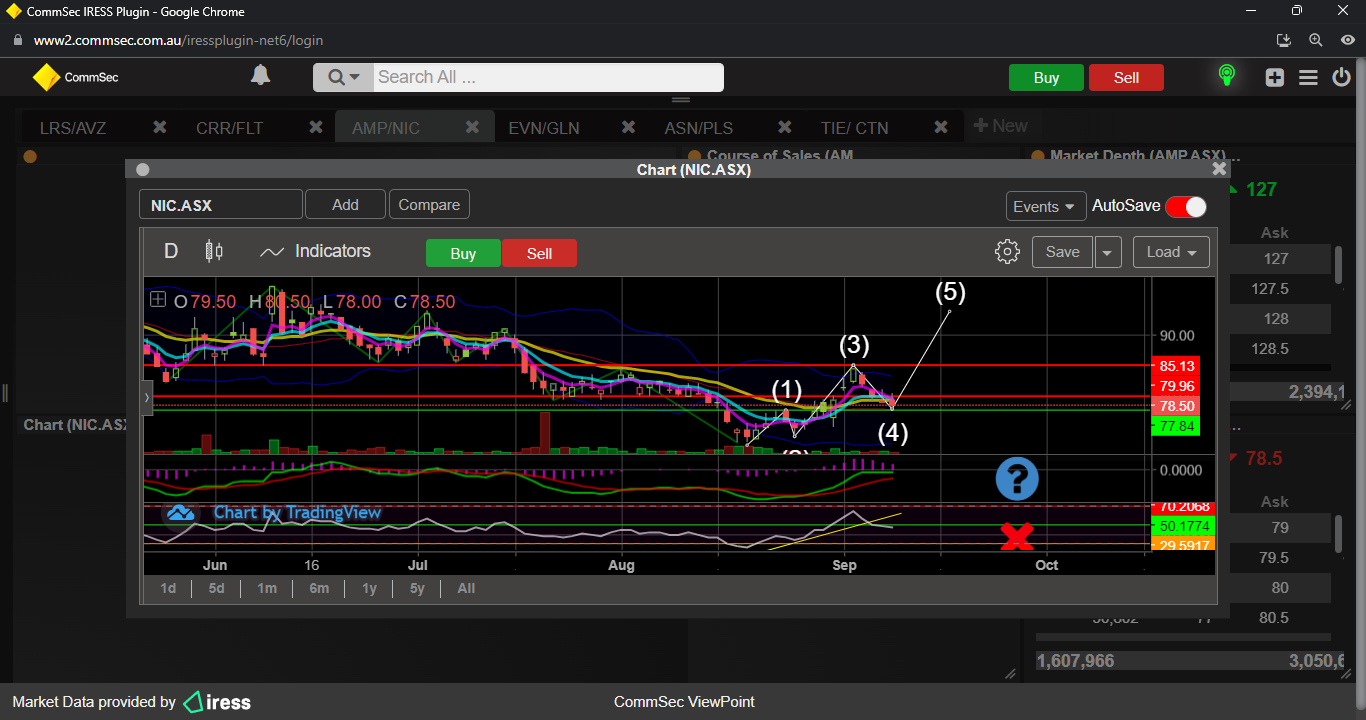Expand the Events dropdown
The image size is (1366, 720).
pos(1046,206)
